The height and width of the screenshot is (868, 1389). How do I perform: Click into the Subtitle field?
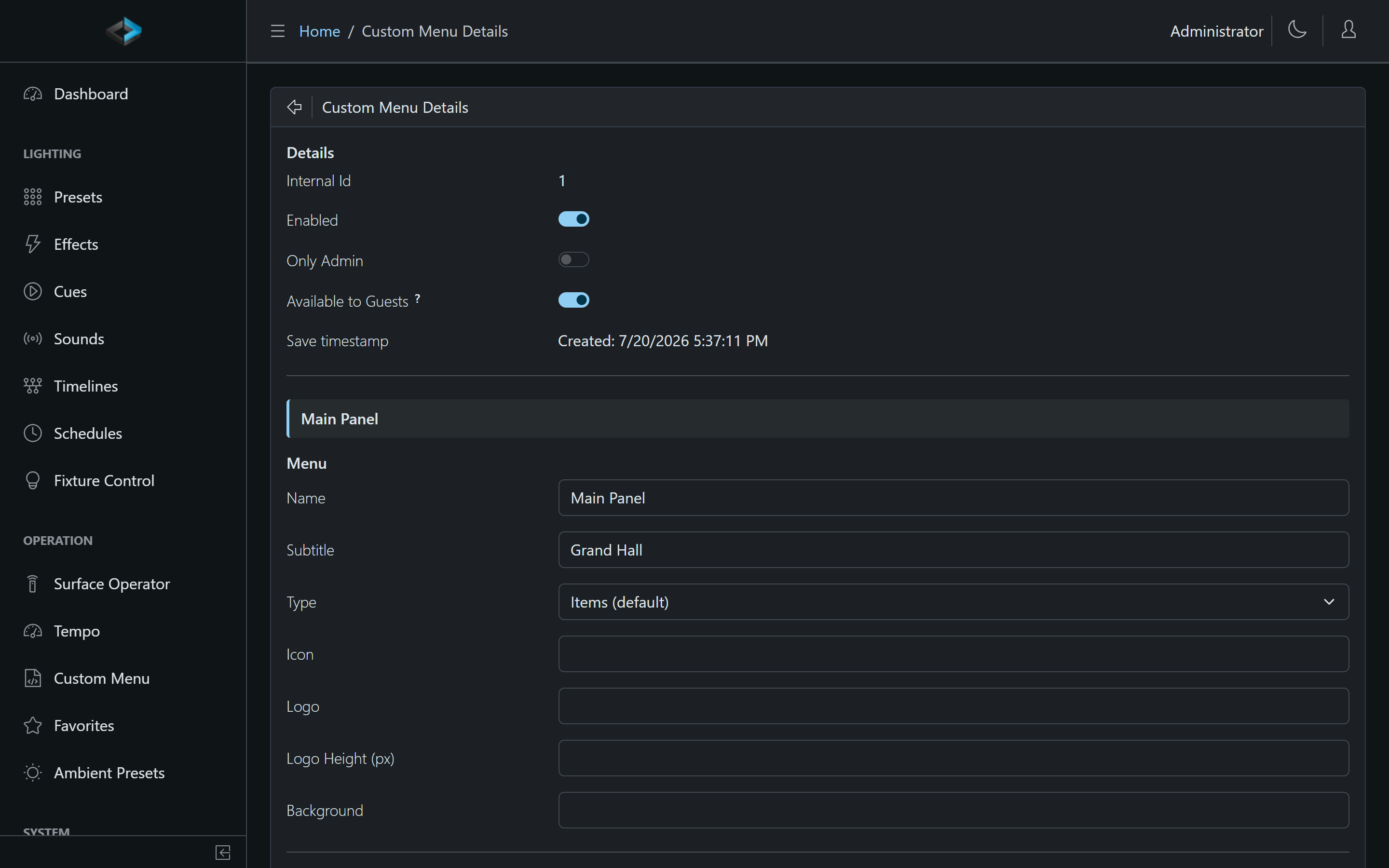[x=953, y=550]
